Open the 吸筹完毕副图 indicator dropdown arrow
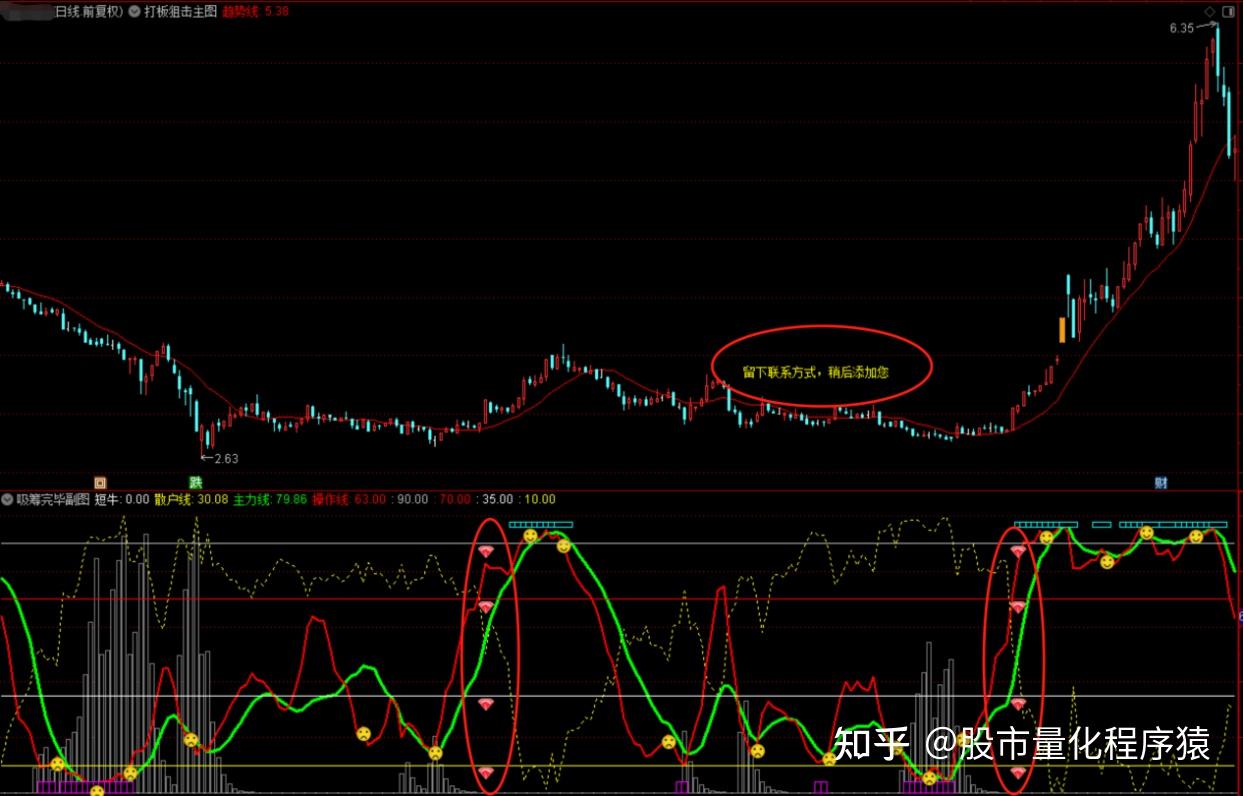The image size is (1244, 796). point(8,499)
